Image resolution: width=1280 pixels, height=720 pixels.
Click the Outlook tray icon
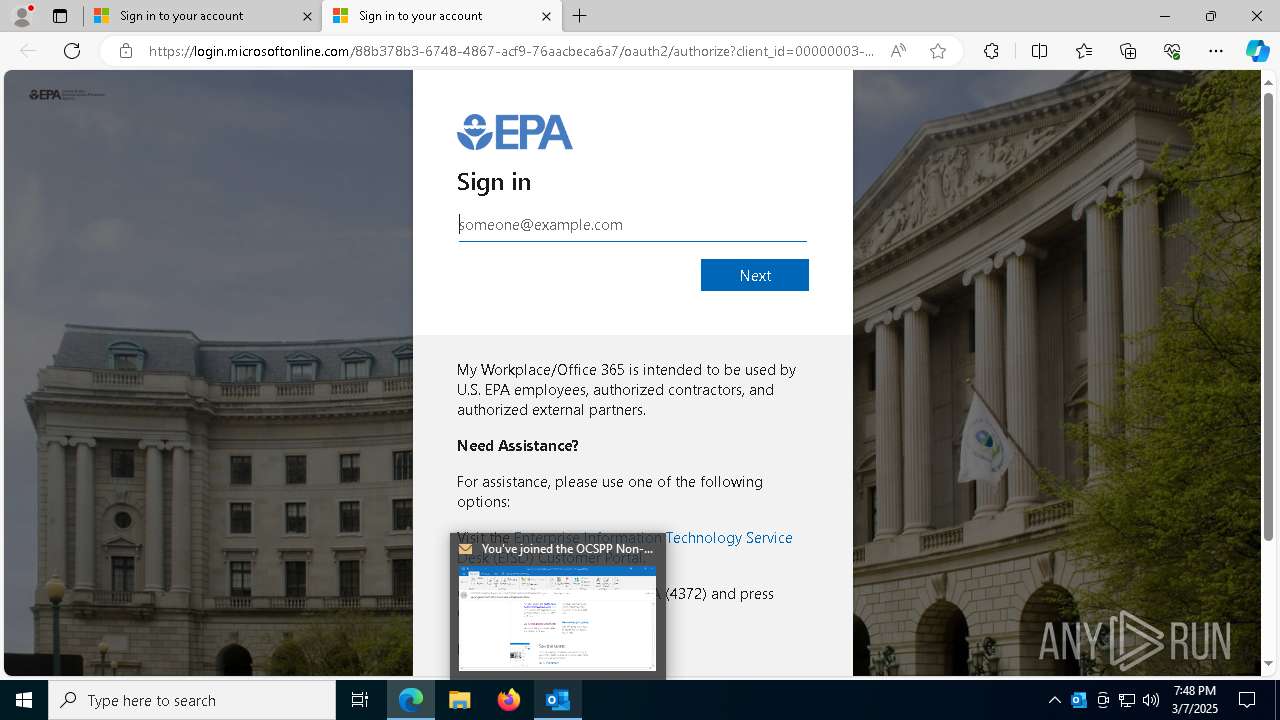tap(1079, 700)
